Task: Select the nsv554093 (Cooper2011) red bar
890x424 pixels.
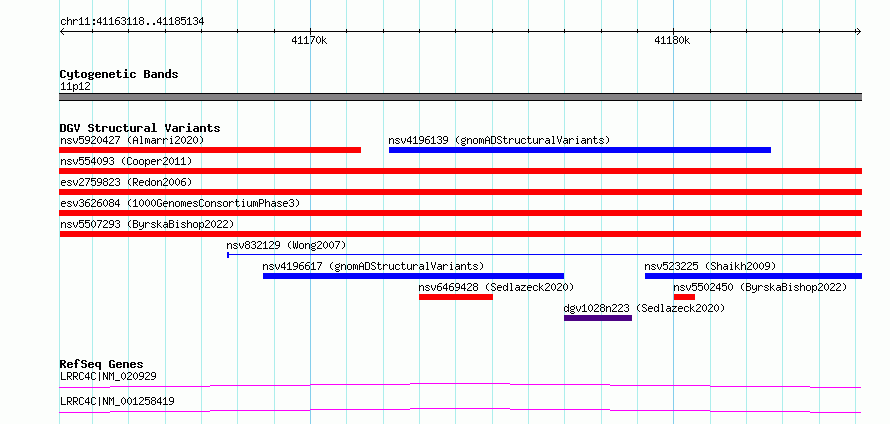Action: pos(461,171)
